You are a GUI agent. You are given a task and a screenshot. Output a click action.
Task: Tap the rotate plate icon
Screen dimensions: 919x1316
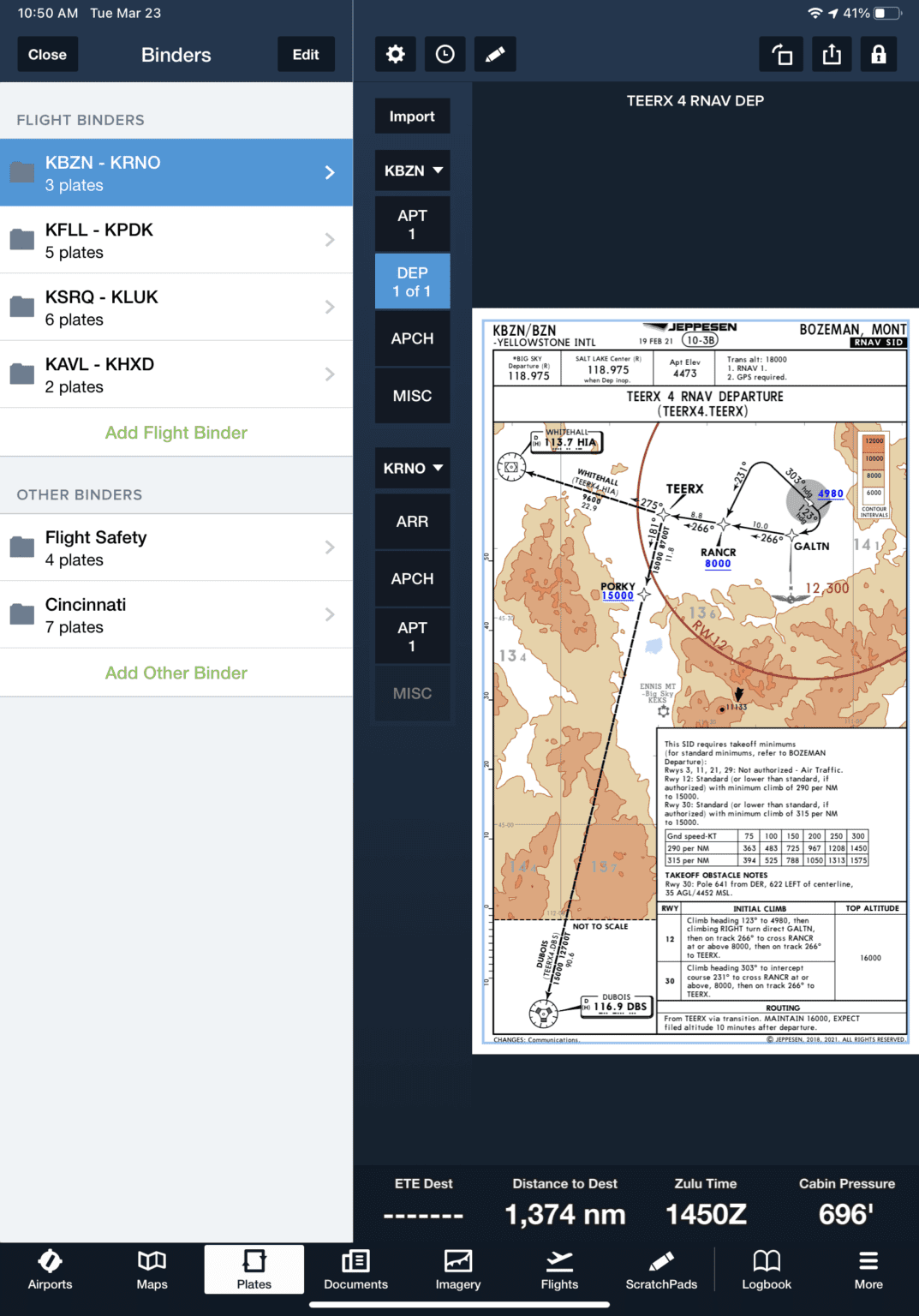pos(780,54)
